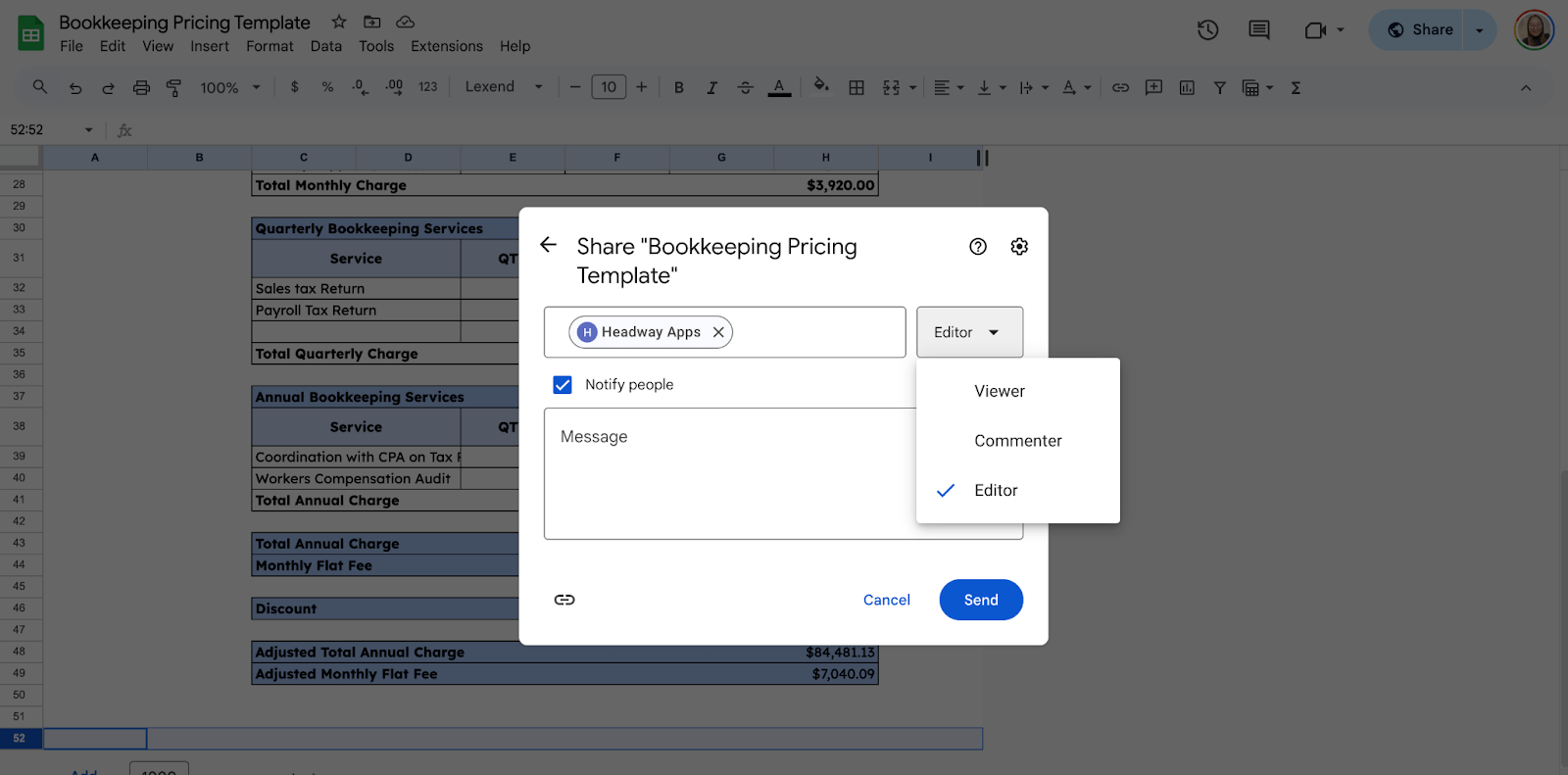Select the Viewer permission option

point(999,391)
